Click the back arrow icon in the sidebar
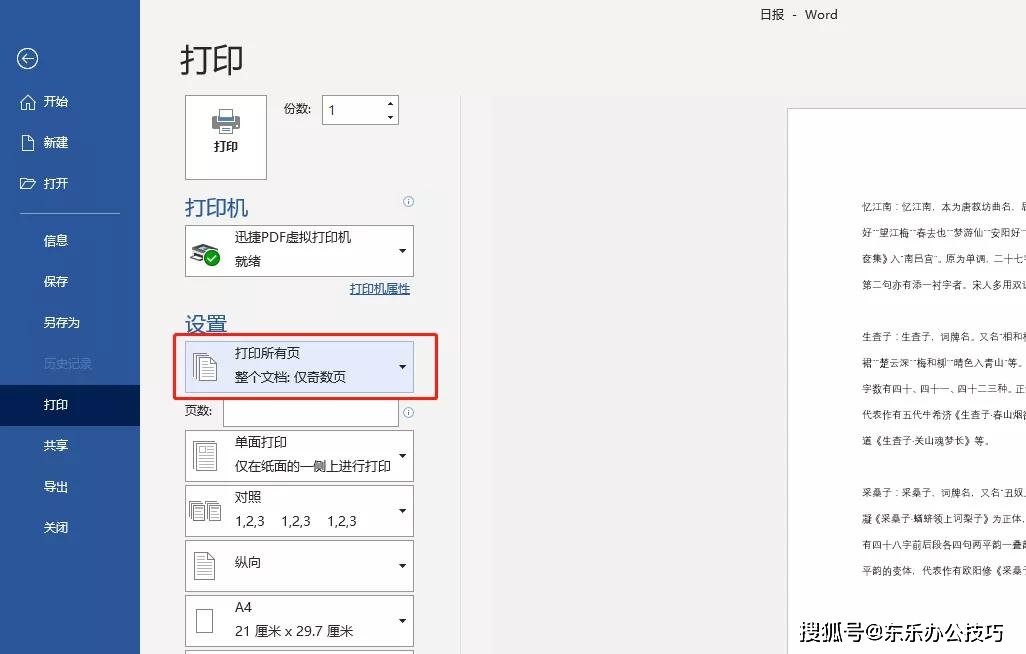The image size is (1026, 654). point(27,59)
